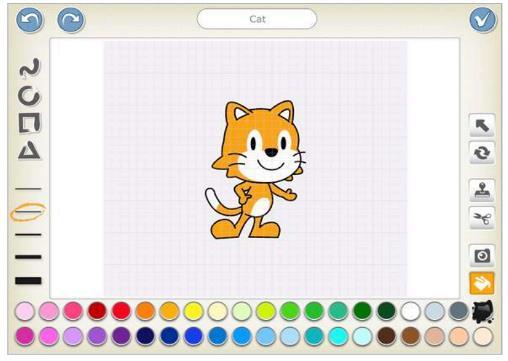Screen dimensions: 508x361
Task: Pick the dark brown color swatch
Action: point(387,336)
